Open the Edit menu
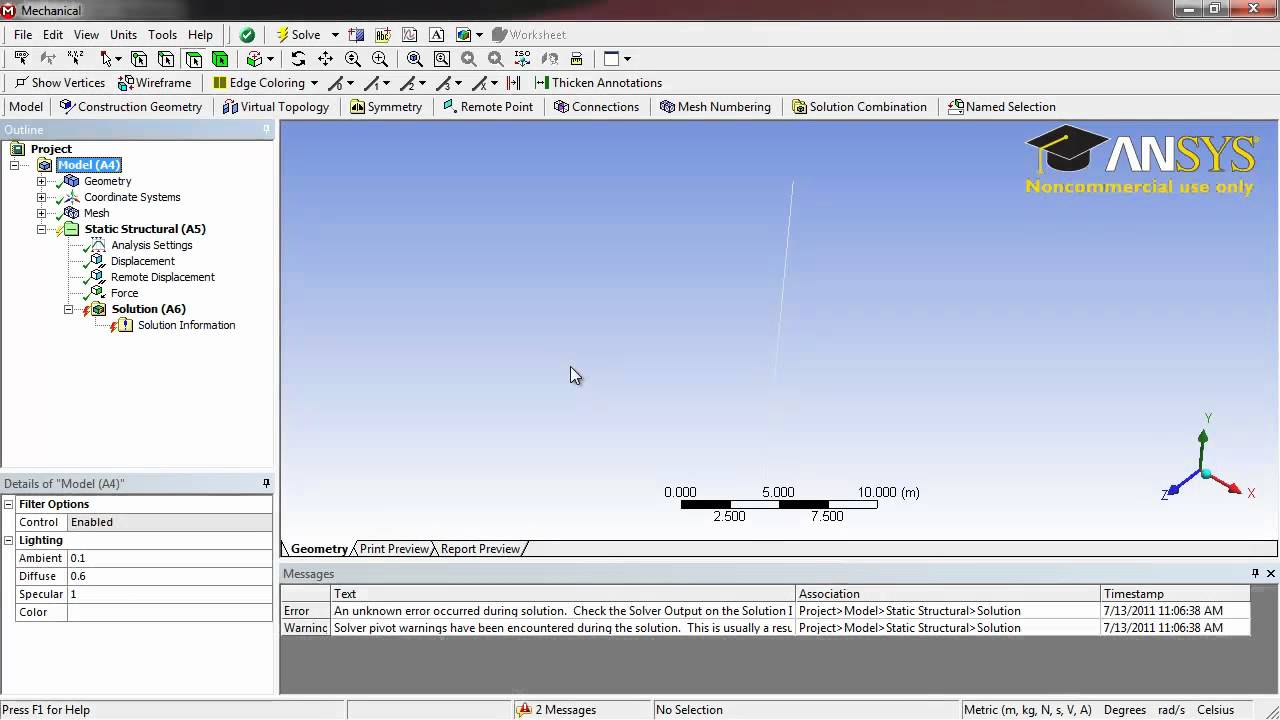Image resolution: width=1280 pixels, height=720 pixels. [53, 35]
